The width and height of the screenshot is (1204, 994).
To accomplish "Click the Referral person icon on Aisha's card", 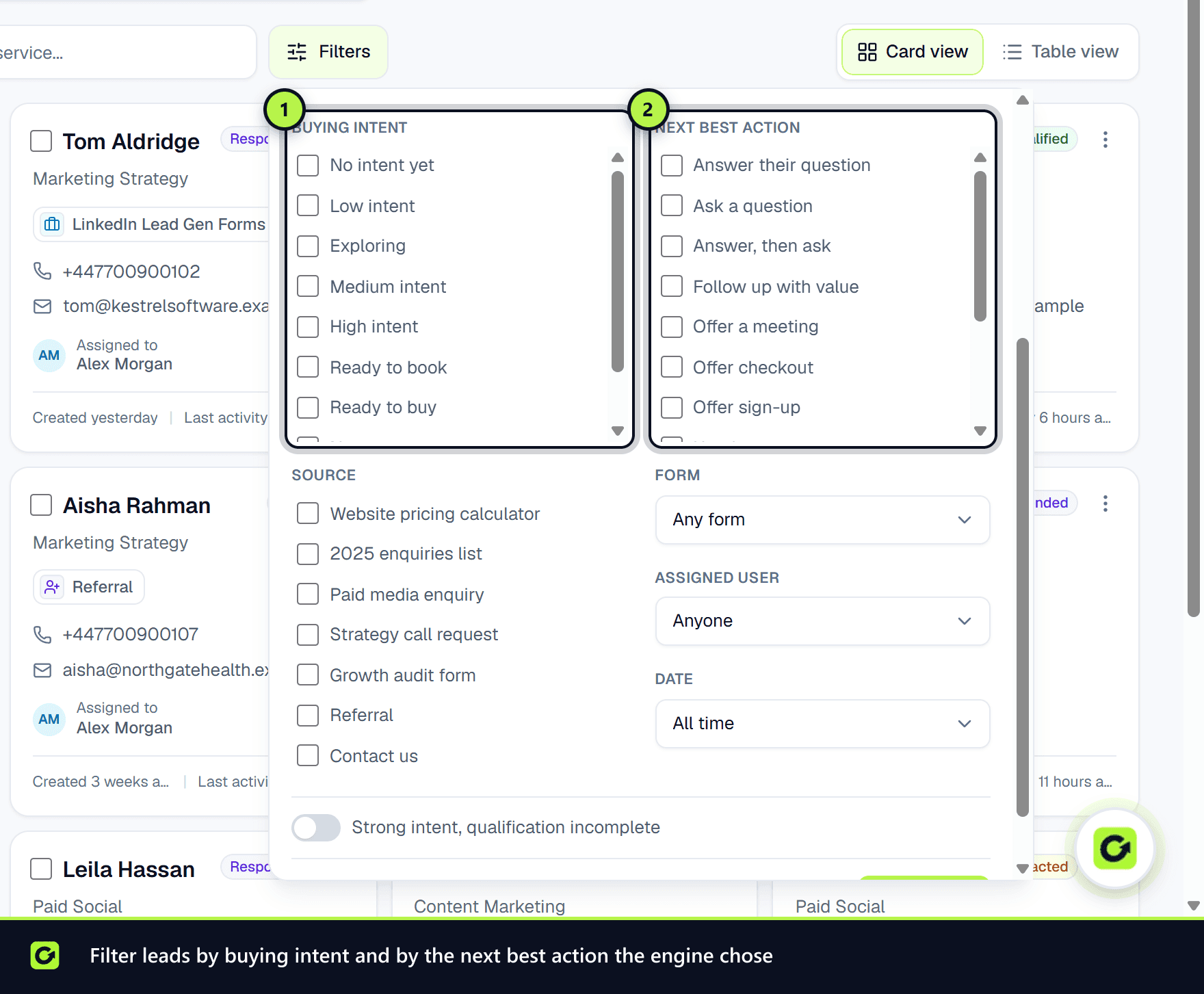I will 52,587.
